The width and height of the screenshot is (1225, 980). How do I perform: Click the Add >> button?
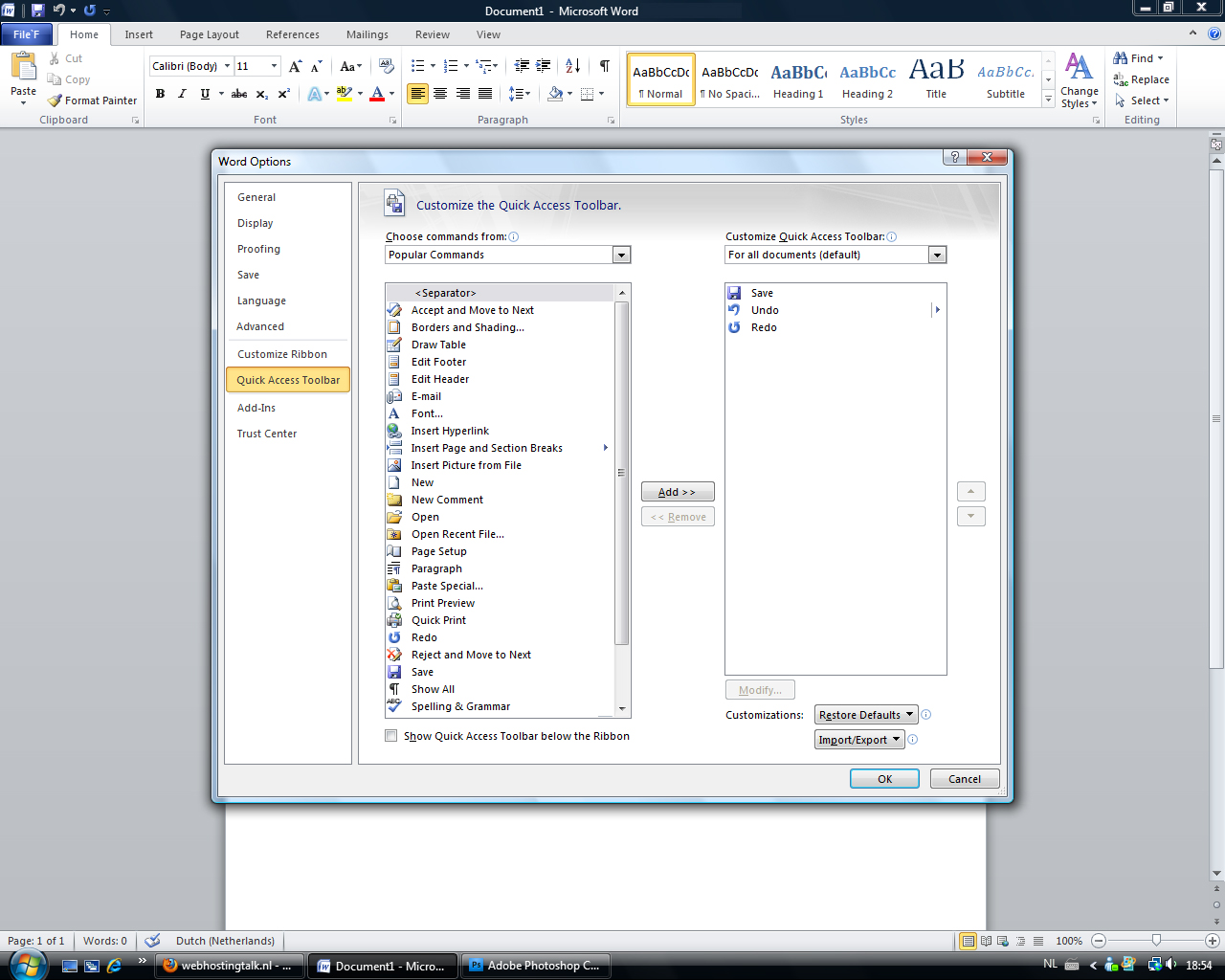point(678,492)
